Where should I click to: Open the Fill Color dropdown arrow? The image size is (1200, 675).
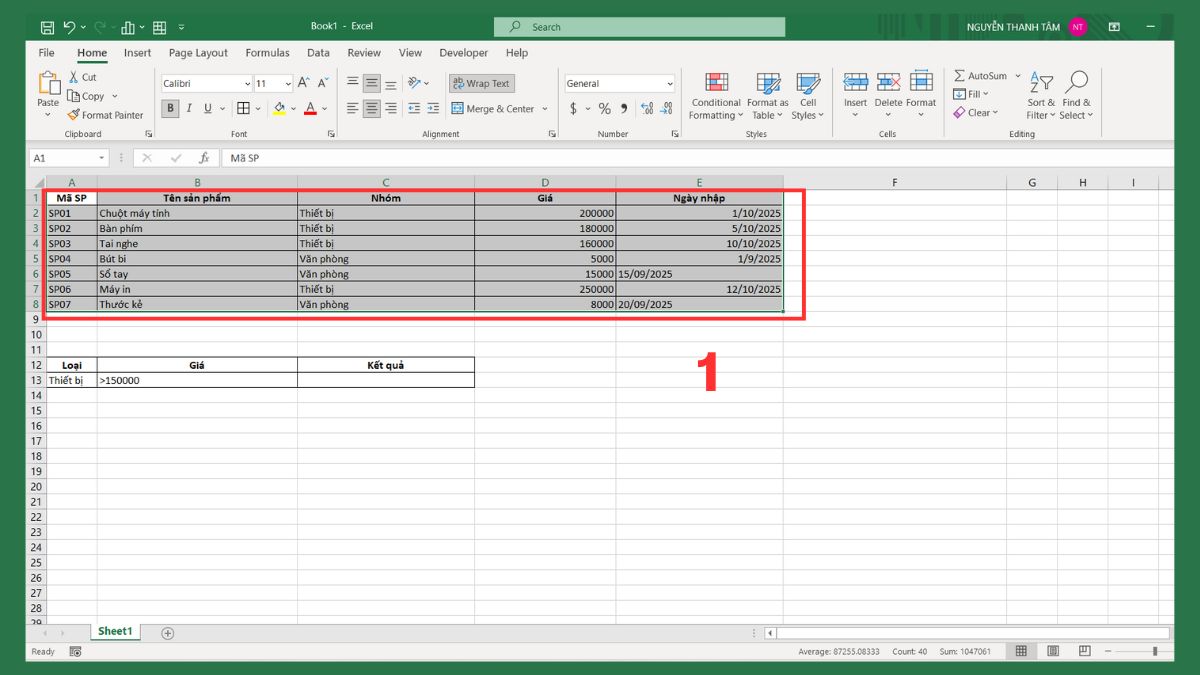[x=293, y=107]
